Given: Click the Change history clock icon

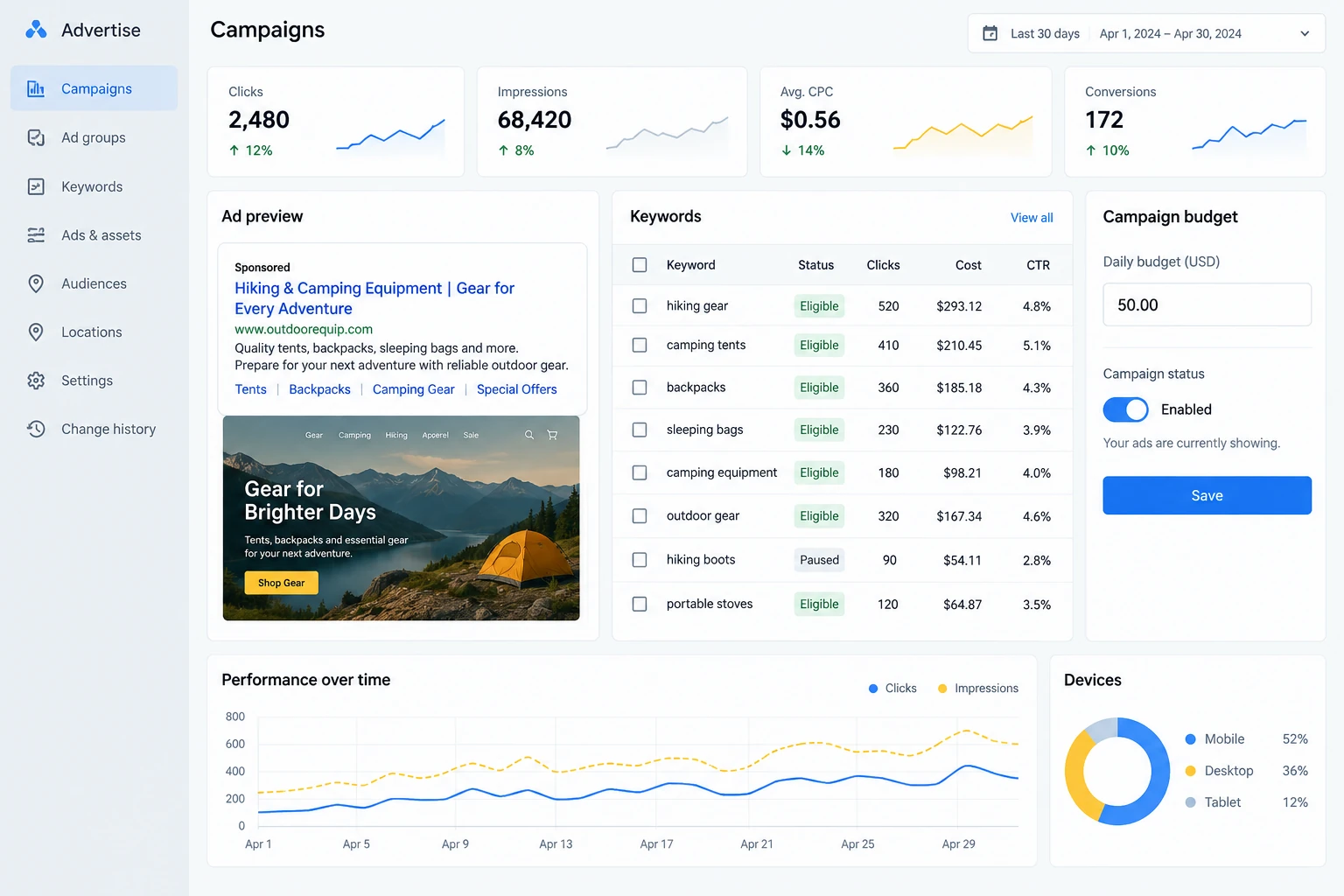Looking at the screenshot, I should click(36, 429).
